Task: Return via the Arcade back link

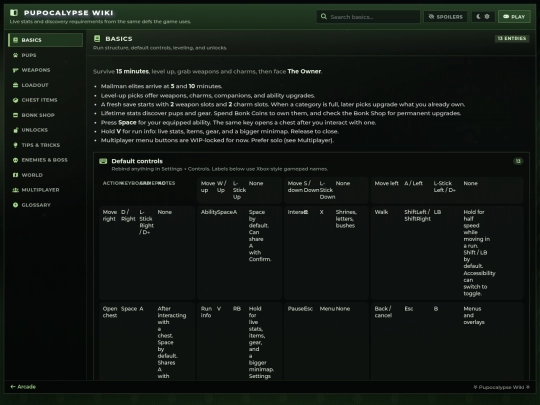Action: point(23,387)
